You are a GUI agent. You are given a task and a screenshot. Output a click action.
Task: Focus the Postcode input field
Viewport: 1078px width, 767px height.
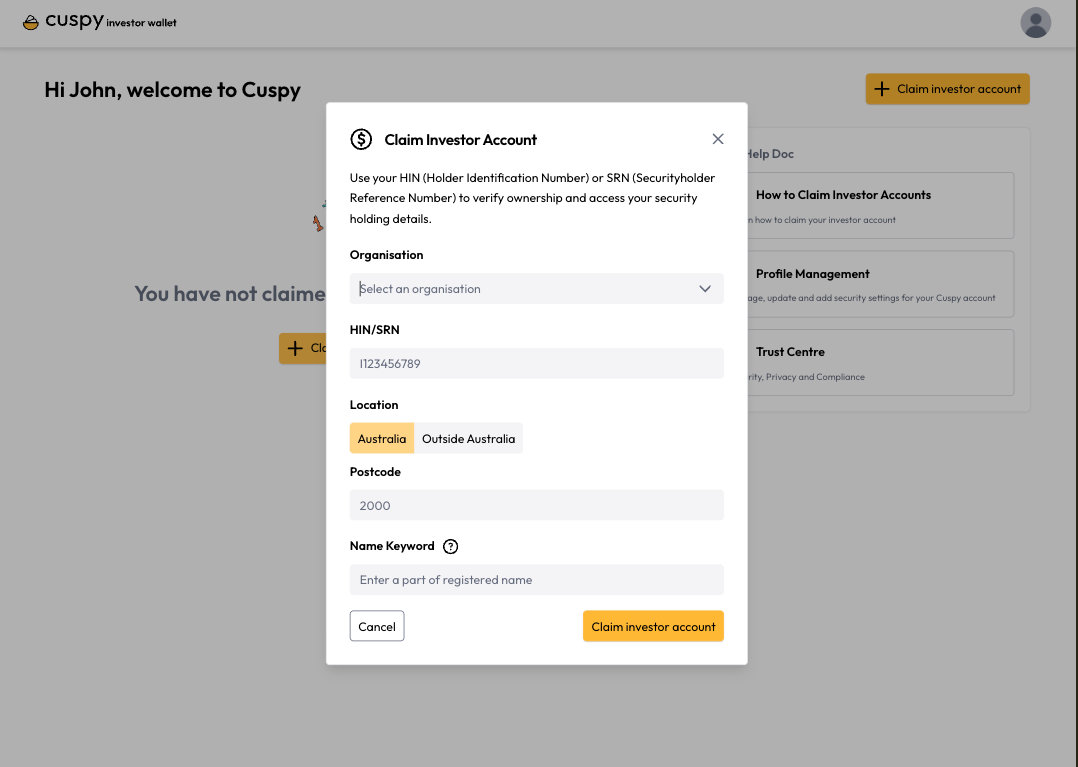536,505
